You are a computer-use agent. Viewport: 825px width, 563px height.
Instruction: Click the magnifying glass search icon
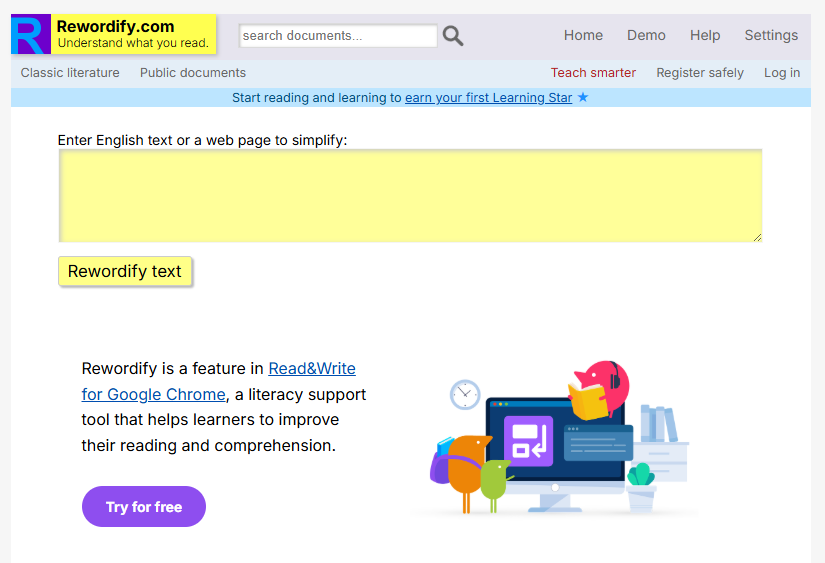(x=452, y=36)
